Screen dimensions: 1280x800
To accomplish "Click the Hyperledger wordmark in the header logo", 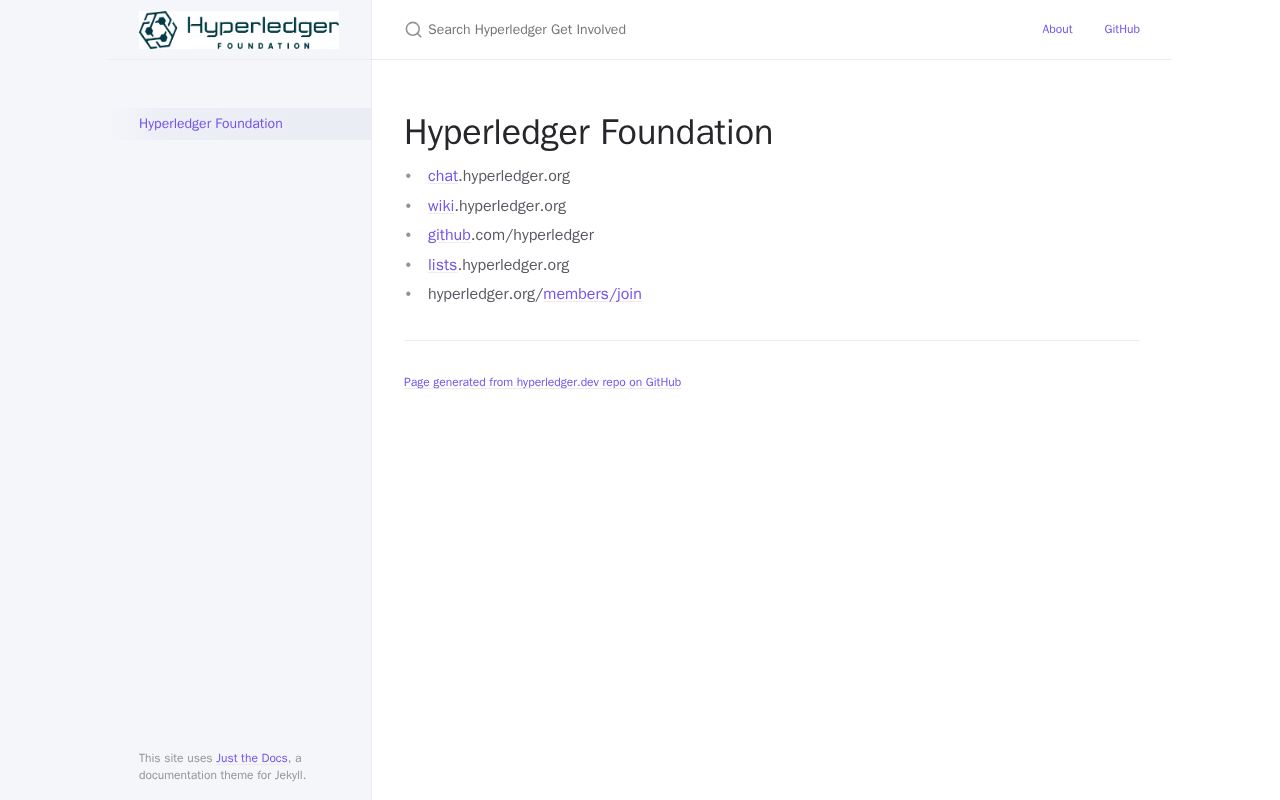I will [262, 26].
